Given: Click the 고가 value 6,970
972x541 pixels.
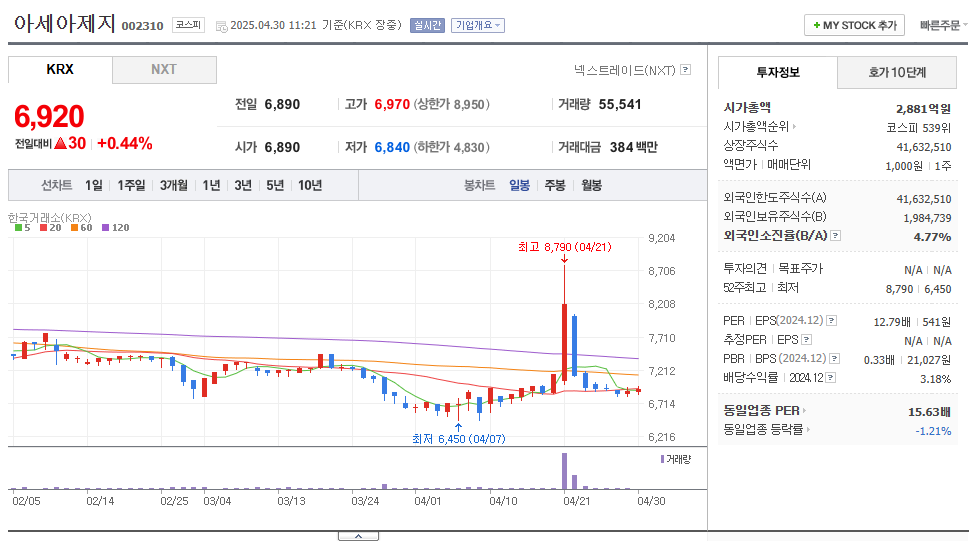Looking at the screenshot, I should point(392,104).
